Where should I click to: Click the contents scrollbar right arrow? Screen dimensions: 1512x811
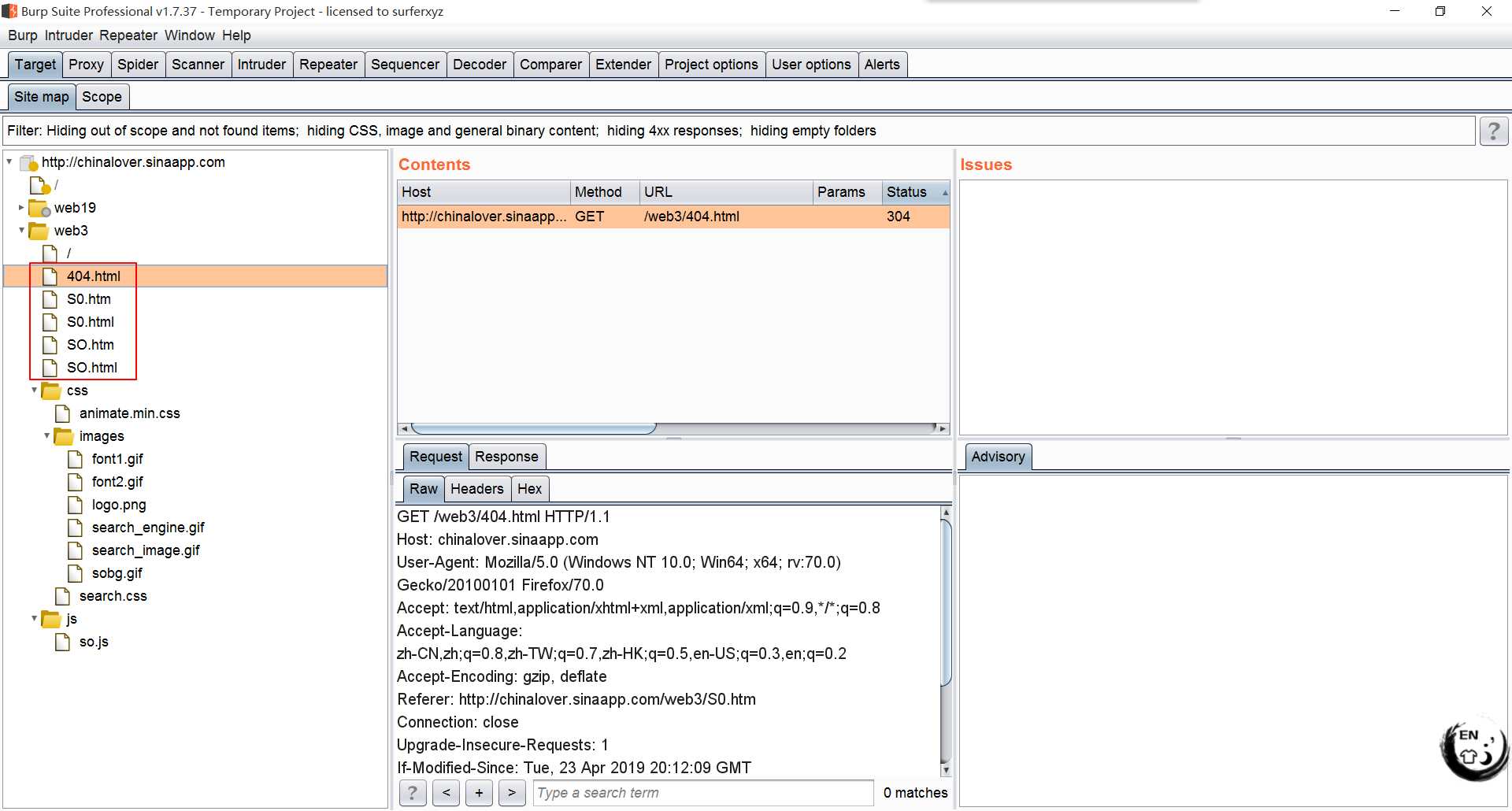tap(943, 428)
